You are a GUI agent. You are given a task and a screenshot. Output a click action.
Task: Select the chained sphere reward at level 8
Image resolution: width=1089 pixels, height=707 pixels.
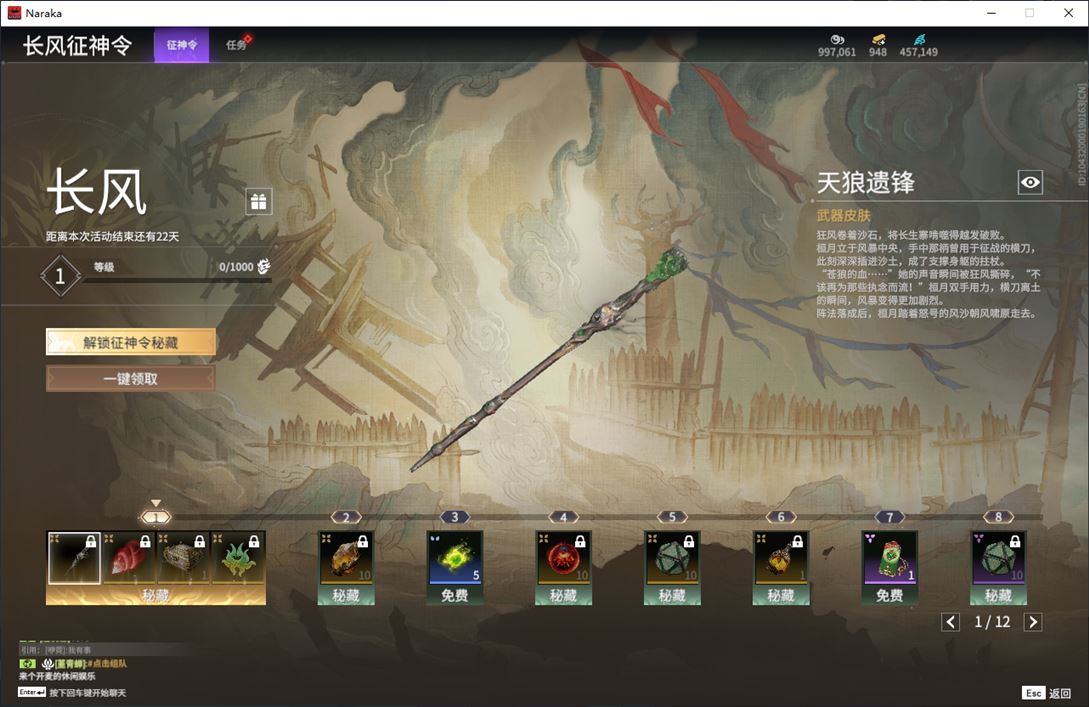998,558
